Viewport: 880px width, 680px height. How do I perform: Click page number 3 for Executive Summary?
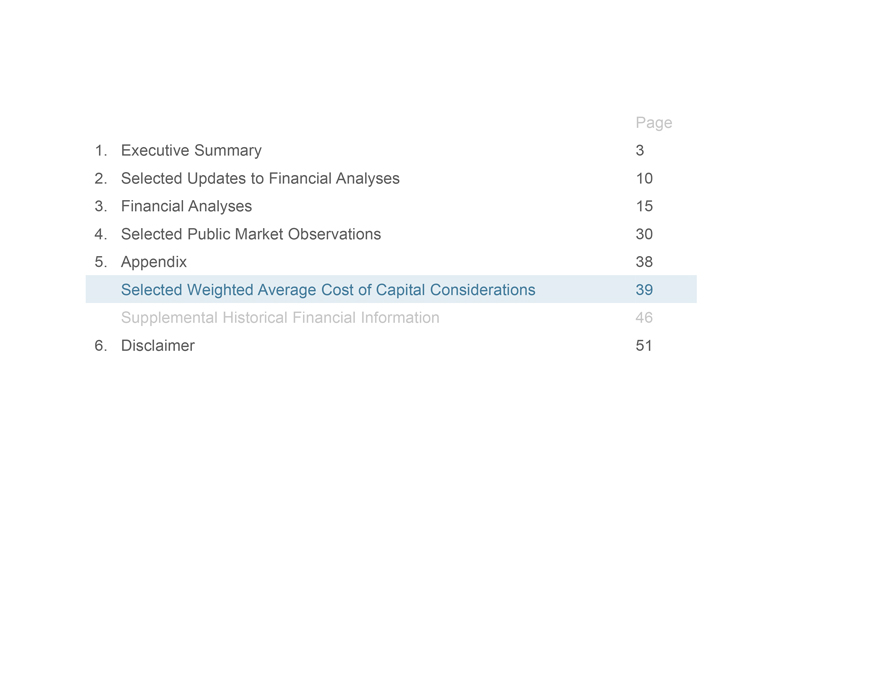click(x=640, y=151)
